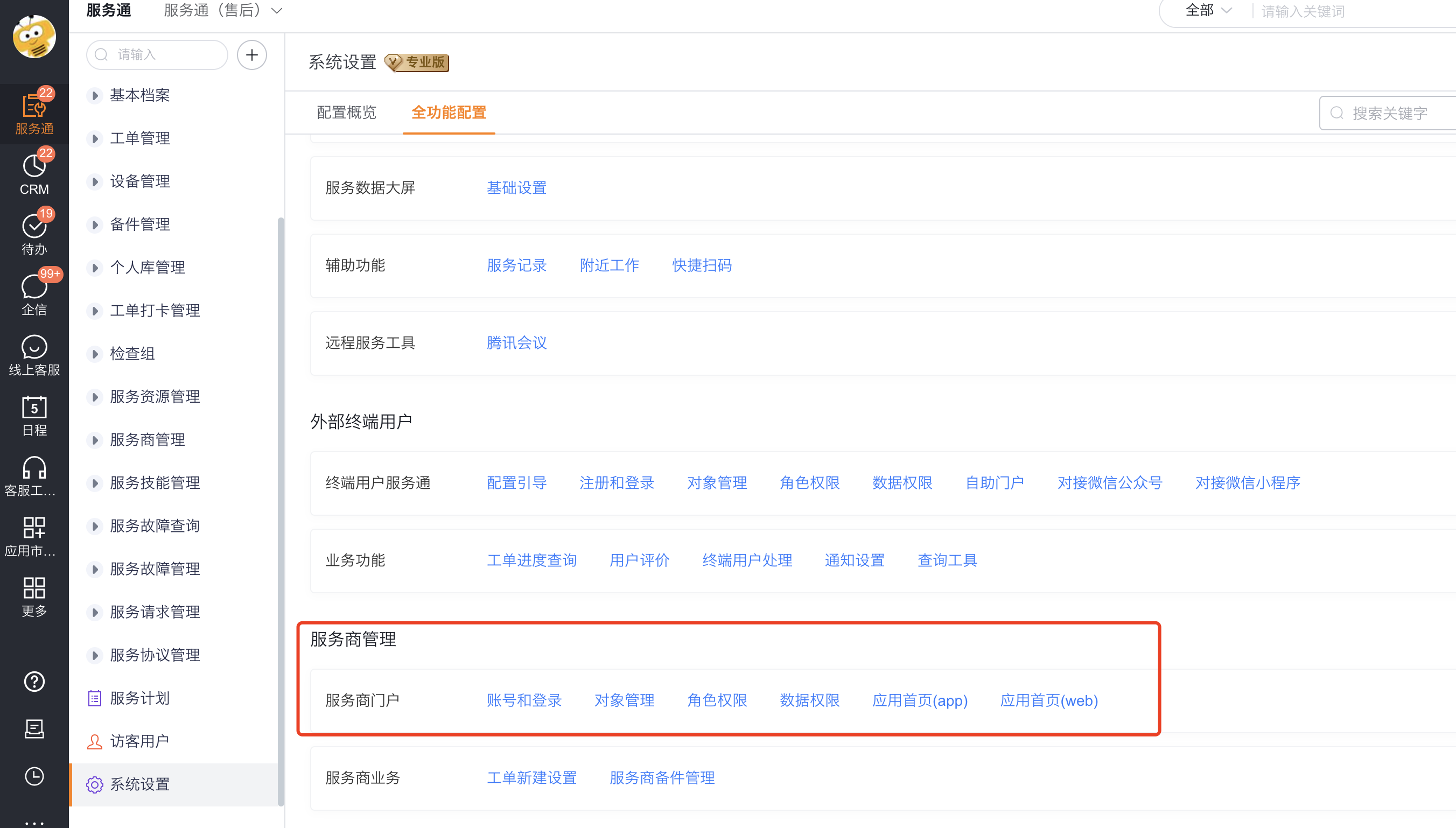Click the 搜索关键字 search box

tap(1388, 113)
